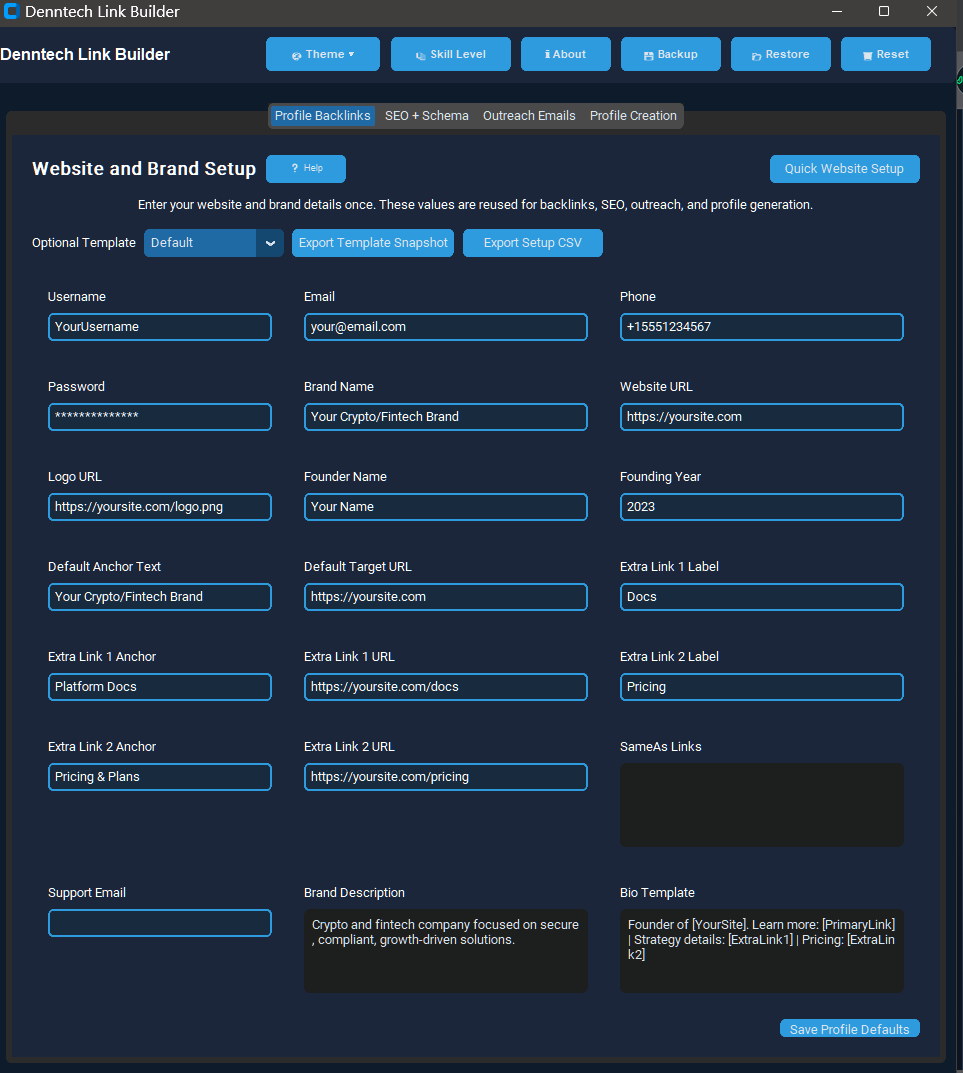Click the SameAs Links text area

761,804
